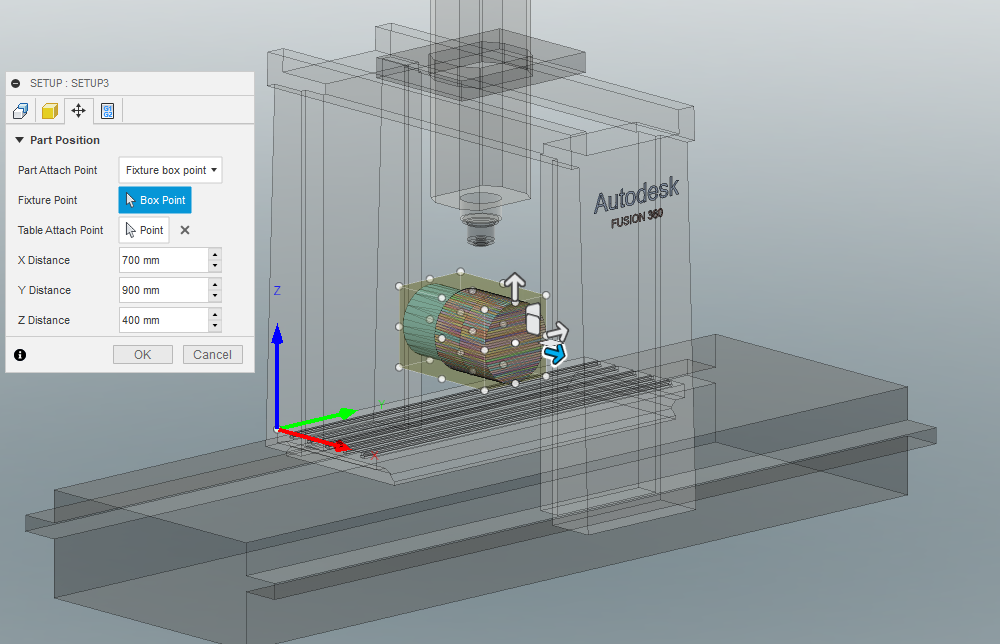Open the Fixture box point dropdown
This screenshot has width=1000, height=644.
(170, 170)
